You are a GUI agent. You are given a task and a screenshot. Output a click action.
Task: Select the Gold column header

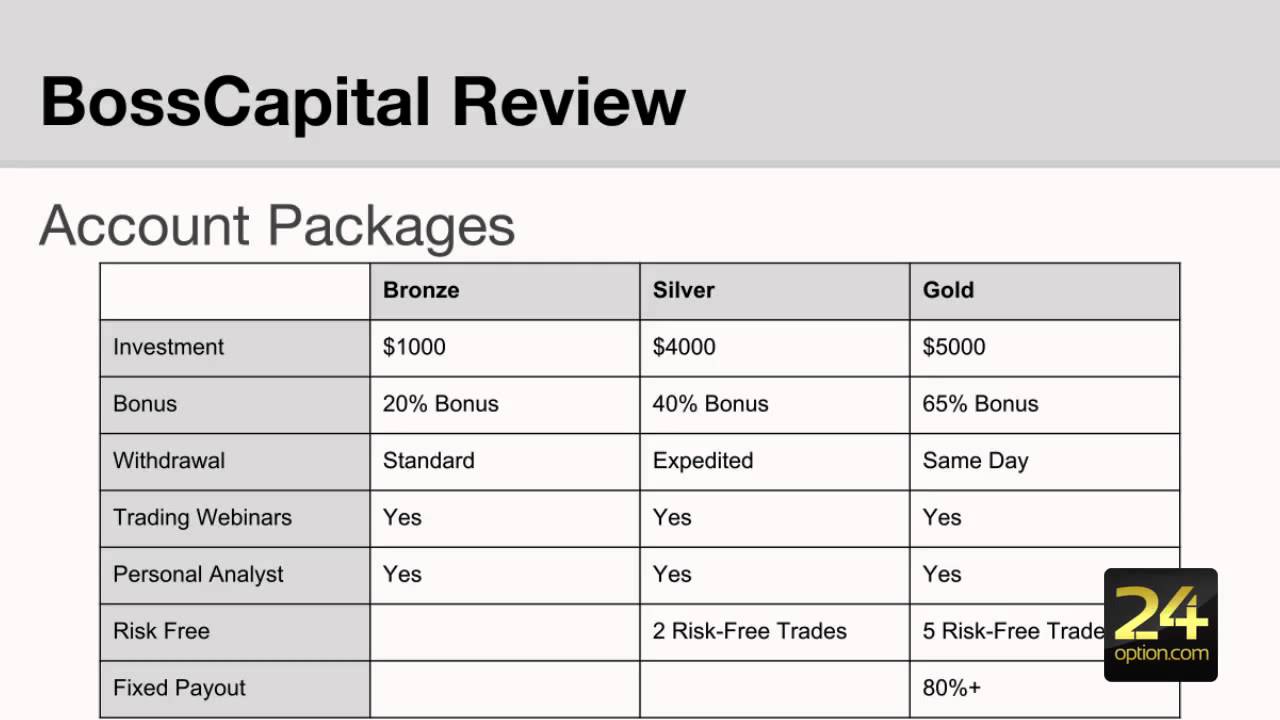pyautogui.click(x=948, y=290)
